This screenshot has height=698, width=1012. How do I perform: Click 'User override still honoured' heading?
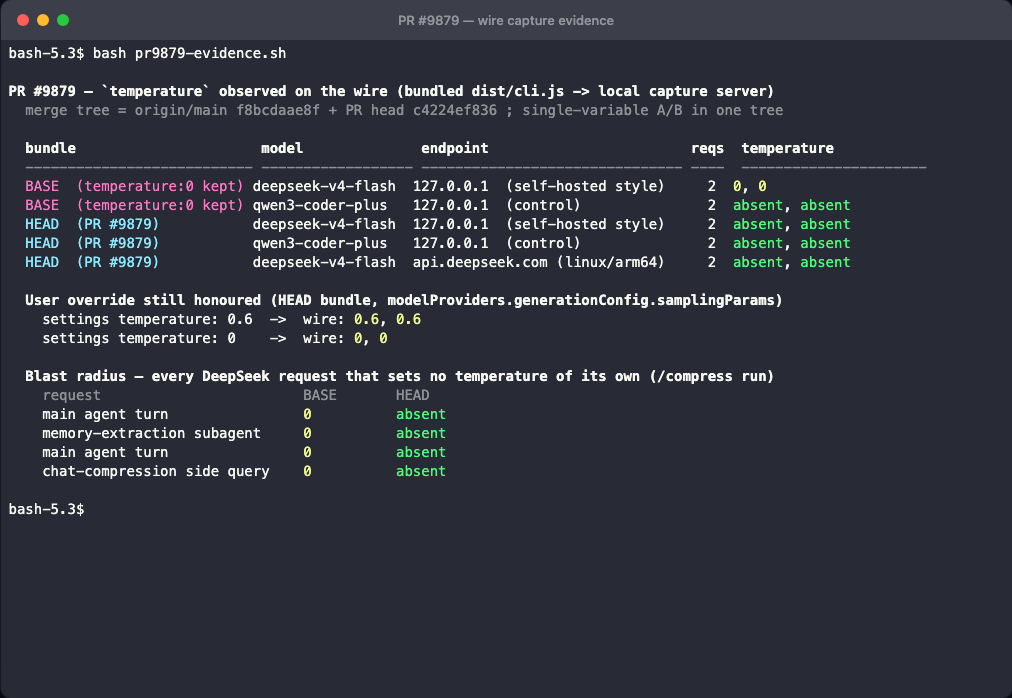(143, 300)
